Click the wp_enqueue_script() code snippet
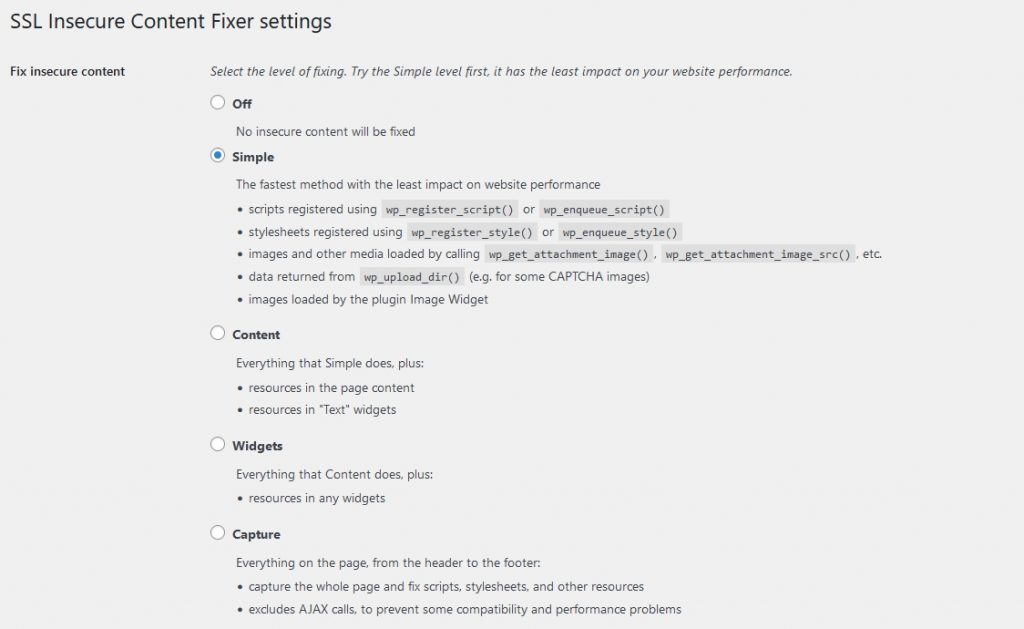The width and height of the screenshot is (1024, 629). point(604,209)
